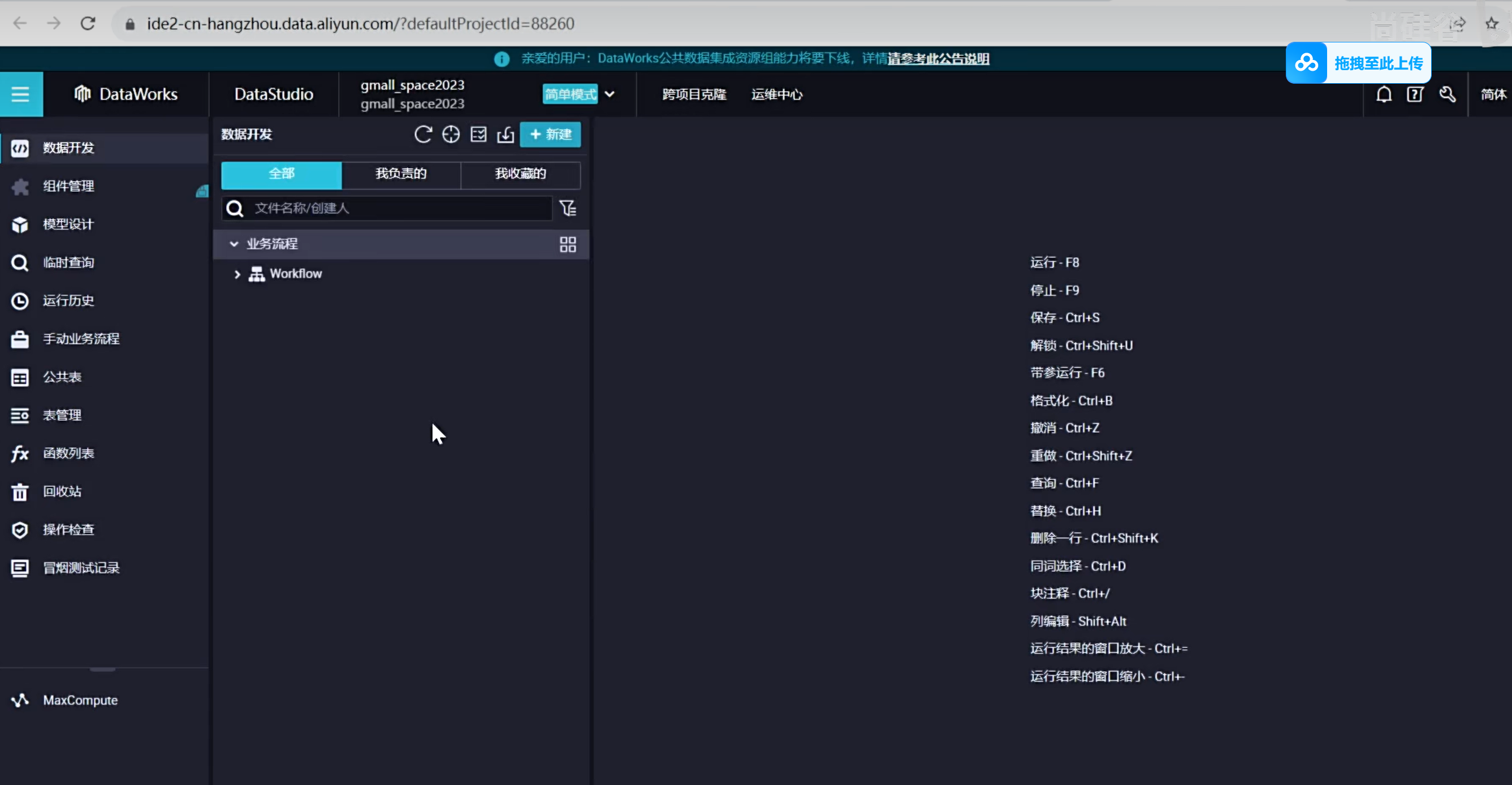
Task: Collapse the 业务流程 section
Action: click(234, 244)
